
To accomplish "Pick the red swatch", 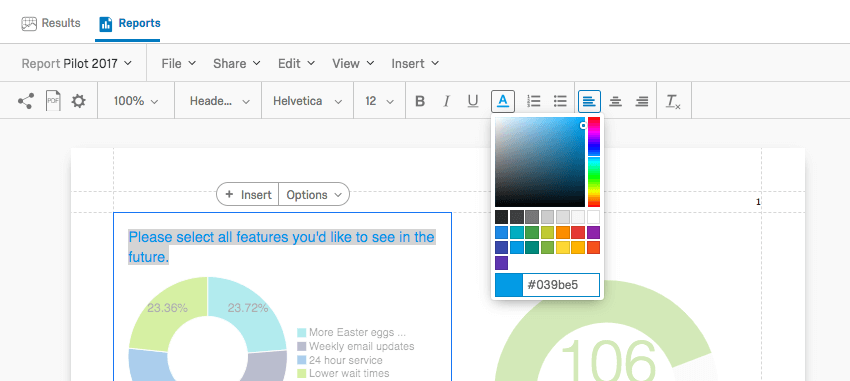I will (x=578, y=233).
